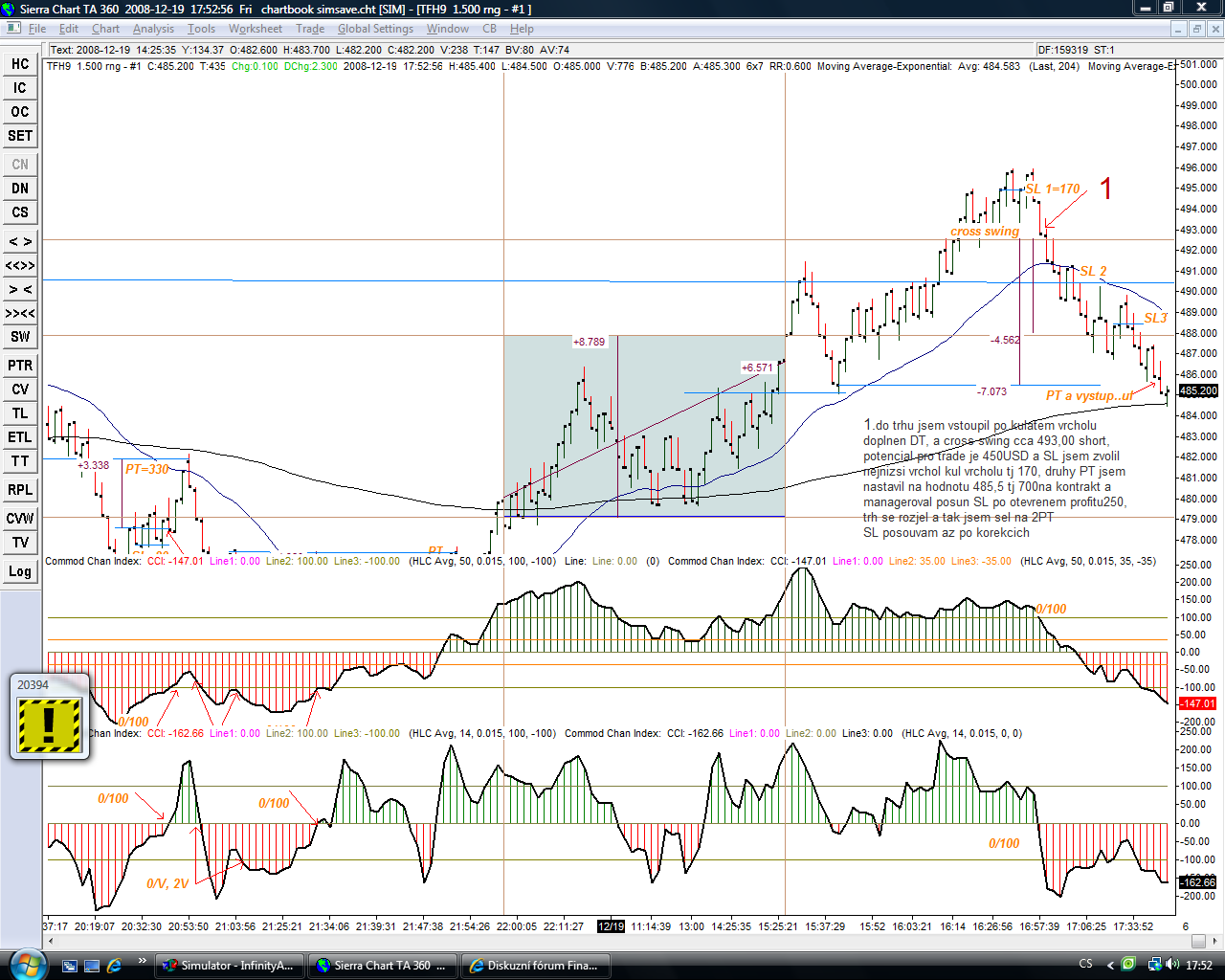The height and width of the screenshot is (980, 1225).
Task: Show hidden tray icons arrow
Action: pyautogui.click(x=1110, y=965)
